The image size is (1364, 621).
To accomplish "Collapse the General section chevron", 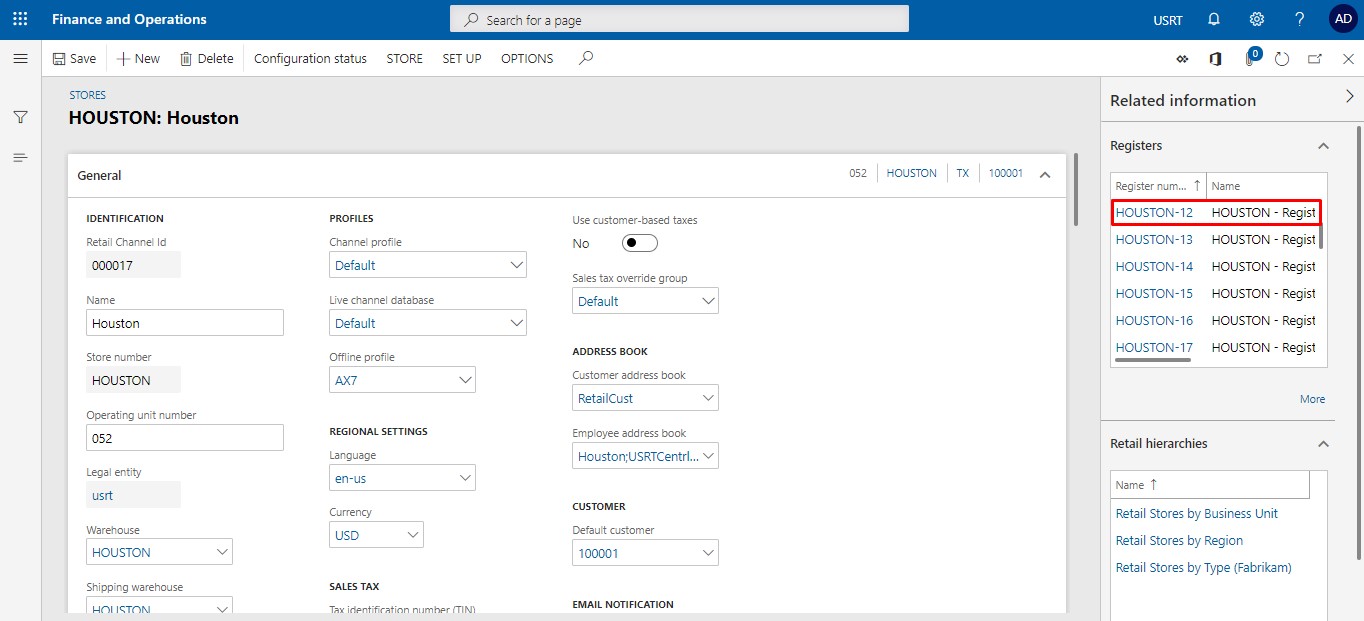I will 1045,175.
